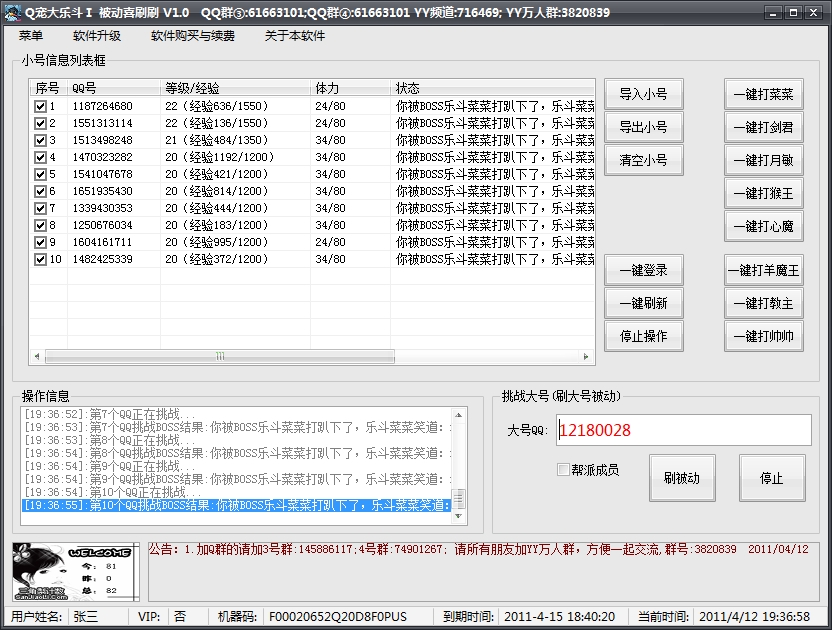
Task: Click 一键打猴王 to fight 猴王
Action: pos(764,193)
